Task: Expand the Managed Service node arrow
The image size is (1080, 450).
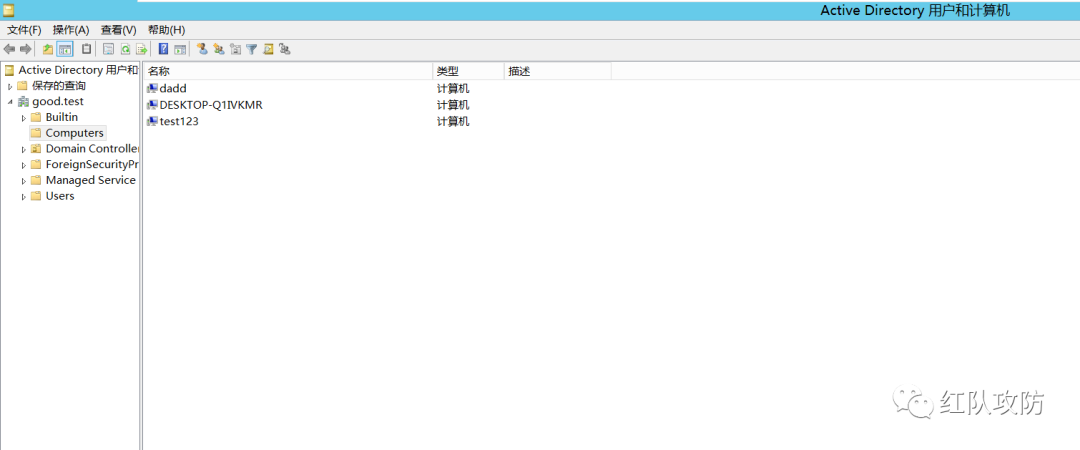Action: coord(23,181)
